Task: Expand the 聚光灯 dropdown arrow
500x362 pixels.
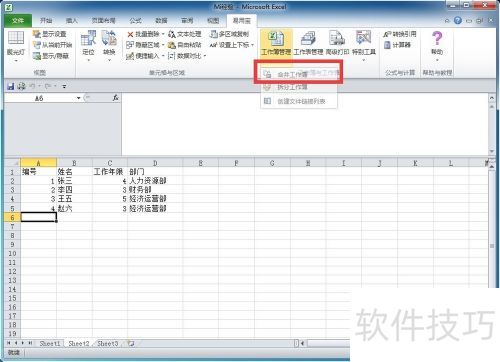Action: point(16,61)
